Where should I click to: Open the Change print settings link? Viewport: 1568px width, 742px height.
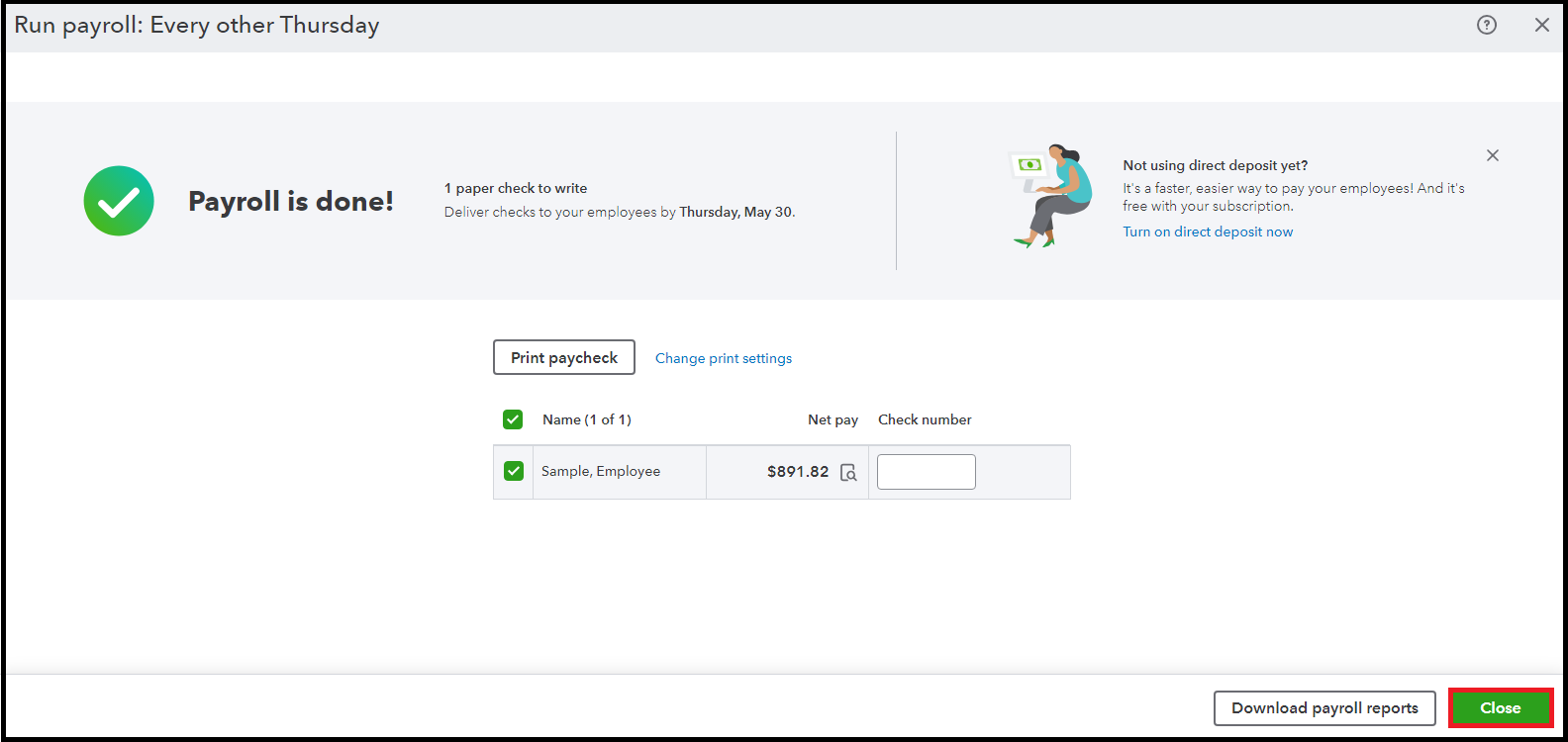point(724,358)
